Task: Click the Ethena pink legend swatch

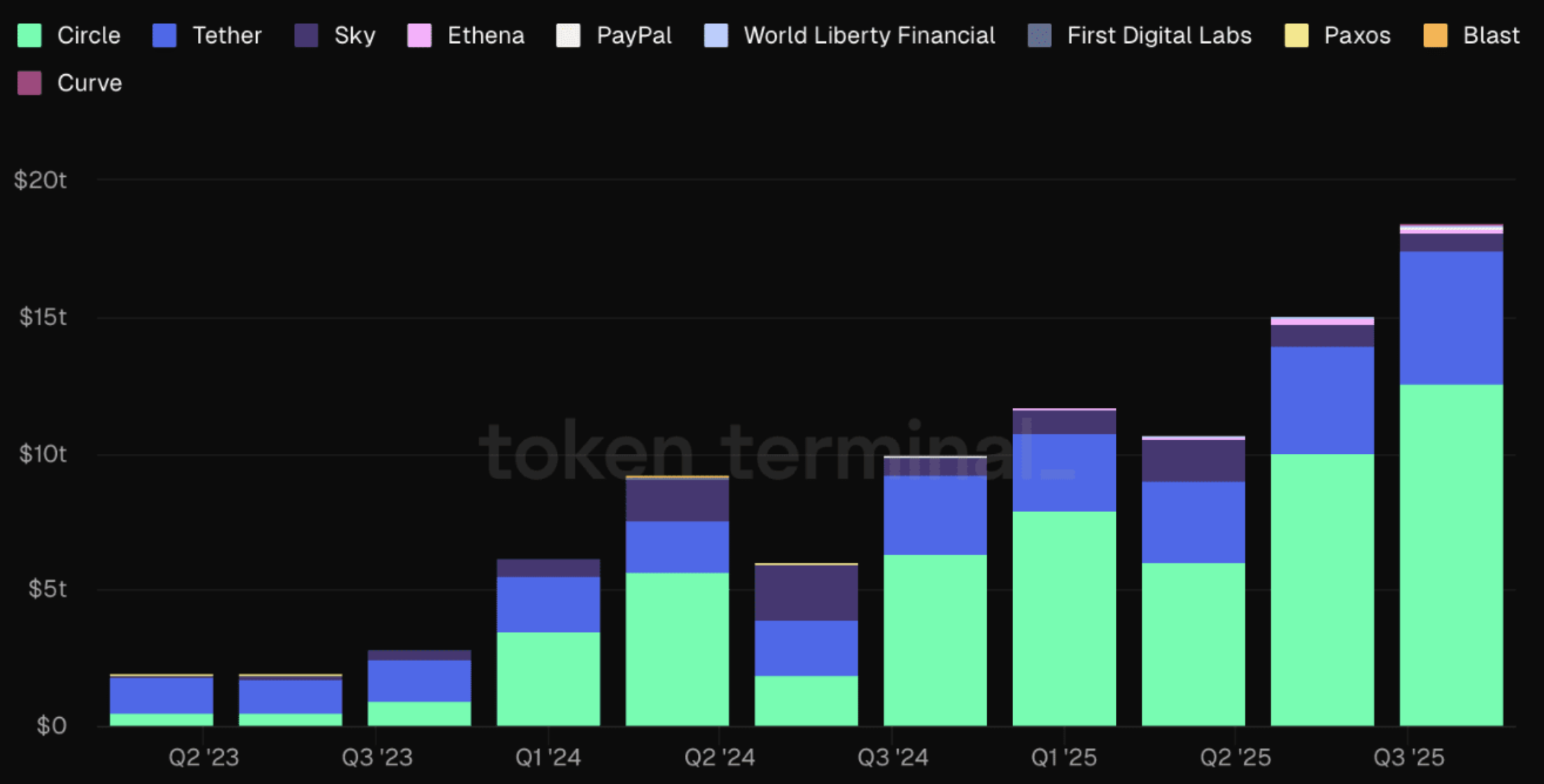Action: 419,35
